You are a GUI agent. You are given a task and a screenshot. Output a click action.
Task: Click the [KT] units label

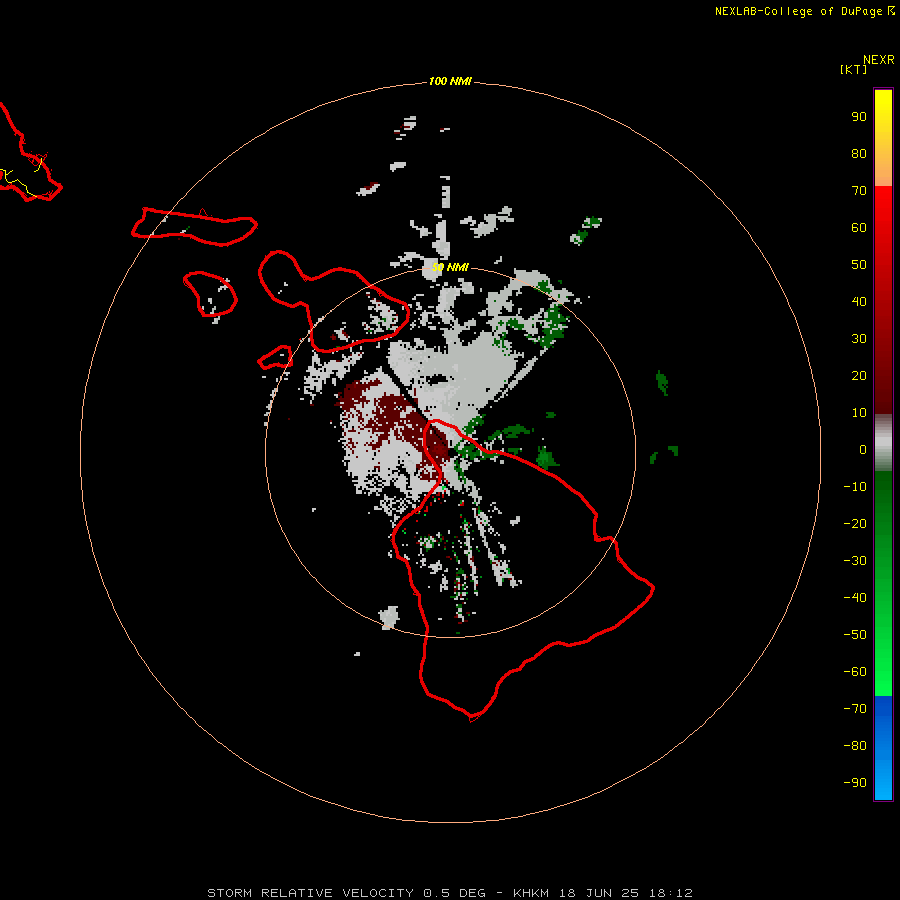[x=854, y=69]
